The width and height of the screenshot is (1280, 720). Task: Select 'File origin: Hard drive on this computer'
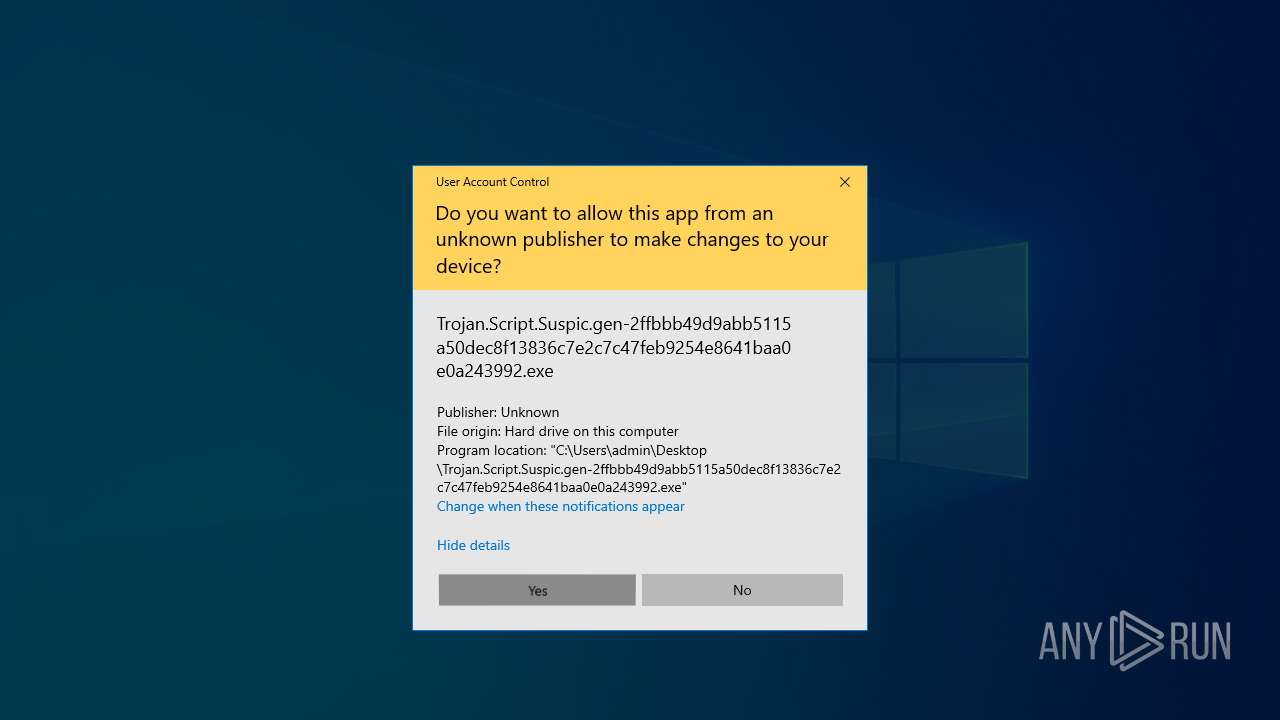[x=558, y=431]
